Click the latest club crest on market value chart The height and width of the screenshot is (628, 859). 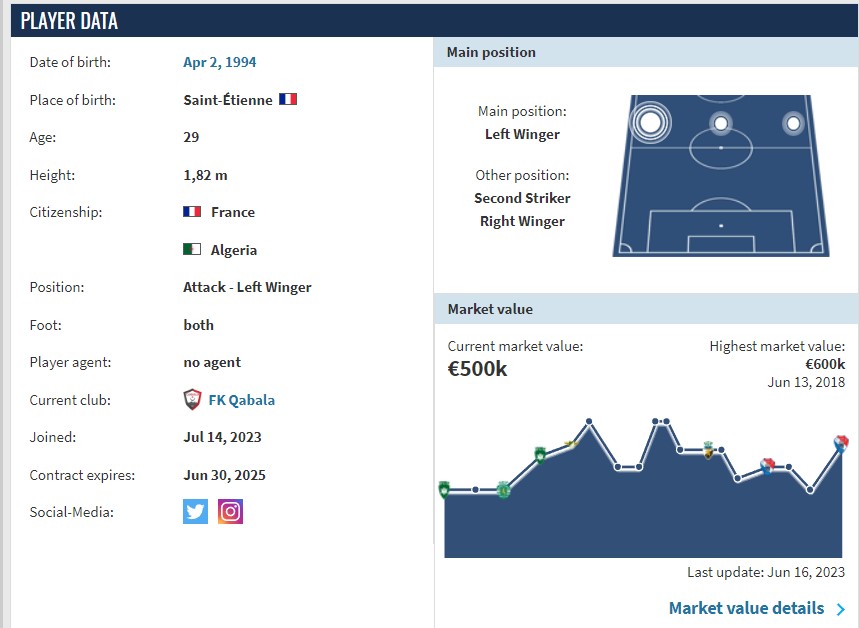point(841,442)
